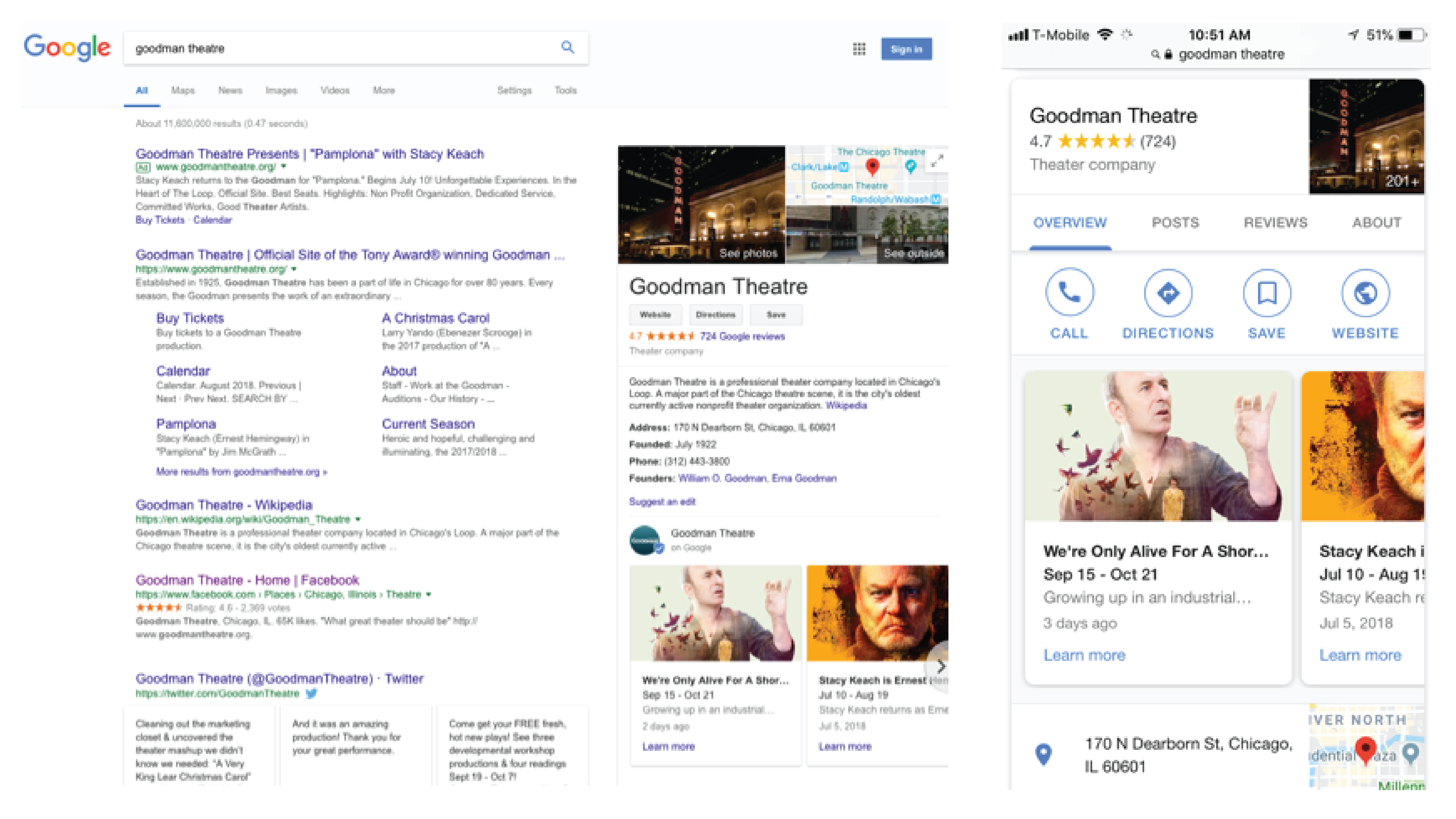The image size is (1456, 819).
Task: Open Goodman Theatre Twitter result
Action: 279,678
